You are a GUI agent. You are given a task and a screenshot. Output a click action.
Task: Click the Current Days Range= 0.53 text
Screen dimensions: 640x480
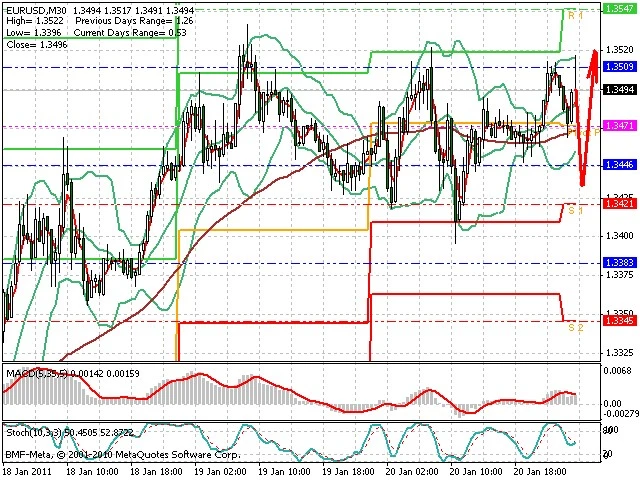pyautogui.click(x=130, y=33)
